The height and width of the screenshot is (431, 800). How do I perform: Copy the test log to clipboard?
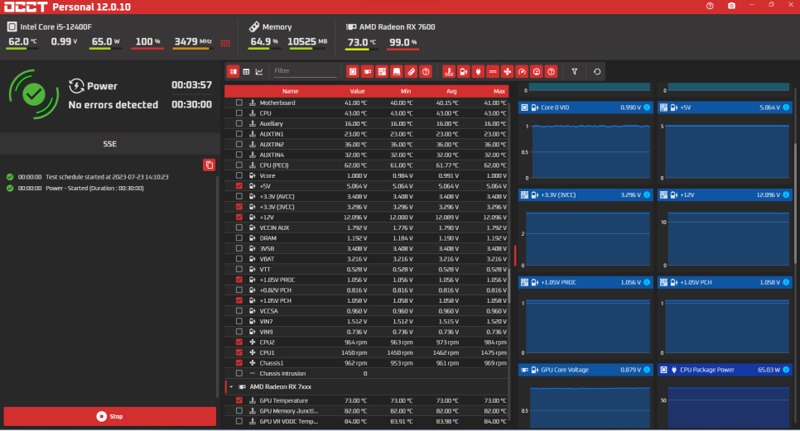[209, 165]
